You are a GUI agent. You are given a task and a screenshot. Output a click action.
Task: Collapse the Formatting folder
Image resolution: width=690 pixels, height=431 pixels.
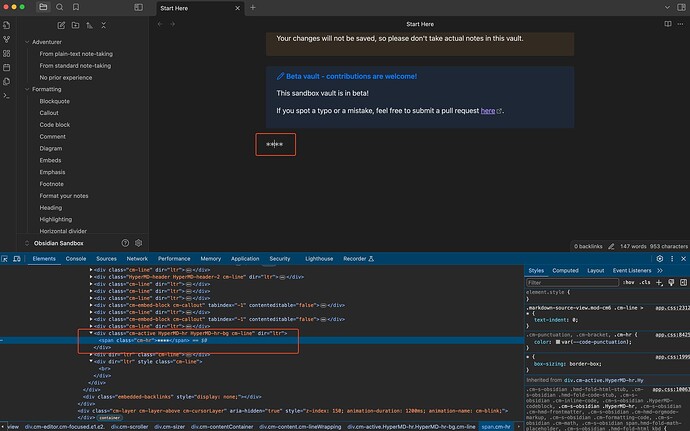coord(27,89)
